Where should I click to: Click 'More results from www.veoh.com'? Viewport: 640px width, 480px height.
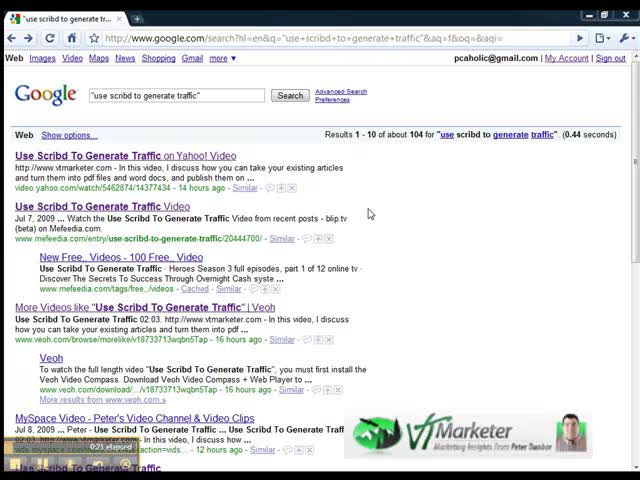[x=103, y=400]
